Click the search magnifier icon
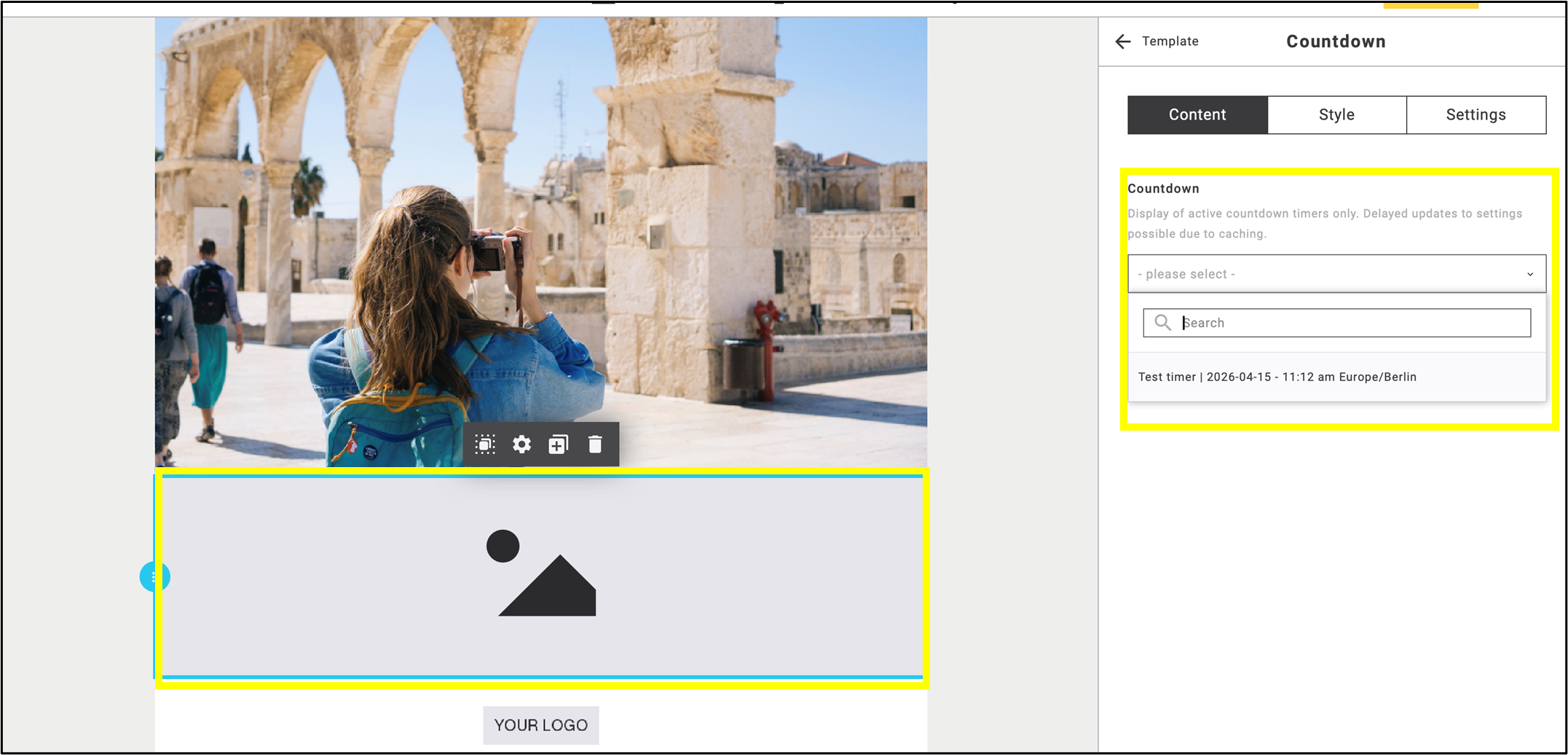The image size is (1568, 755). click(1162, 323)
